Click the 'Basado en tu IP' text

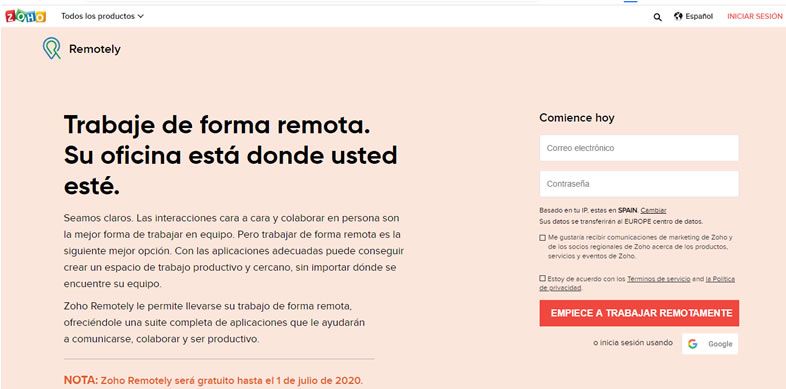tap(589, 211)
